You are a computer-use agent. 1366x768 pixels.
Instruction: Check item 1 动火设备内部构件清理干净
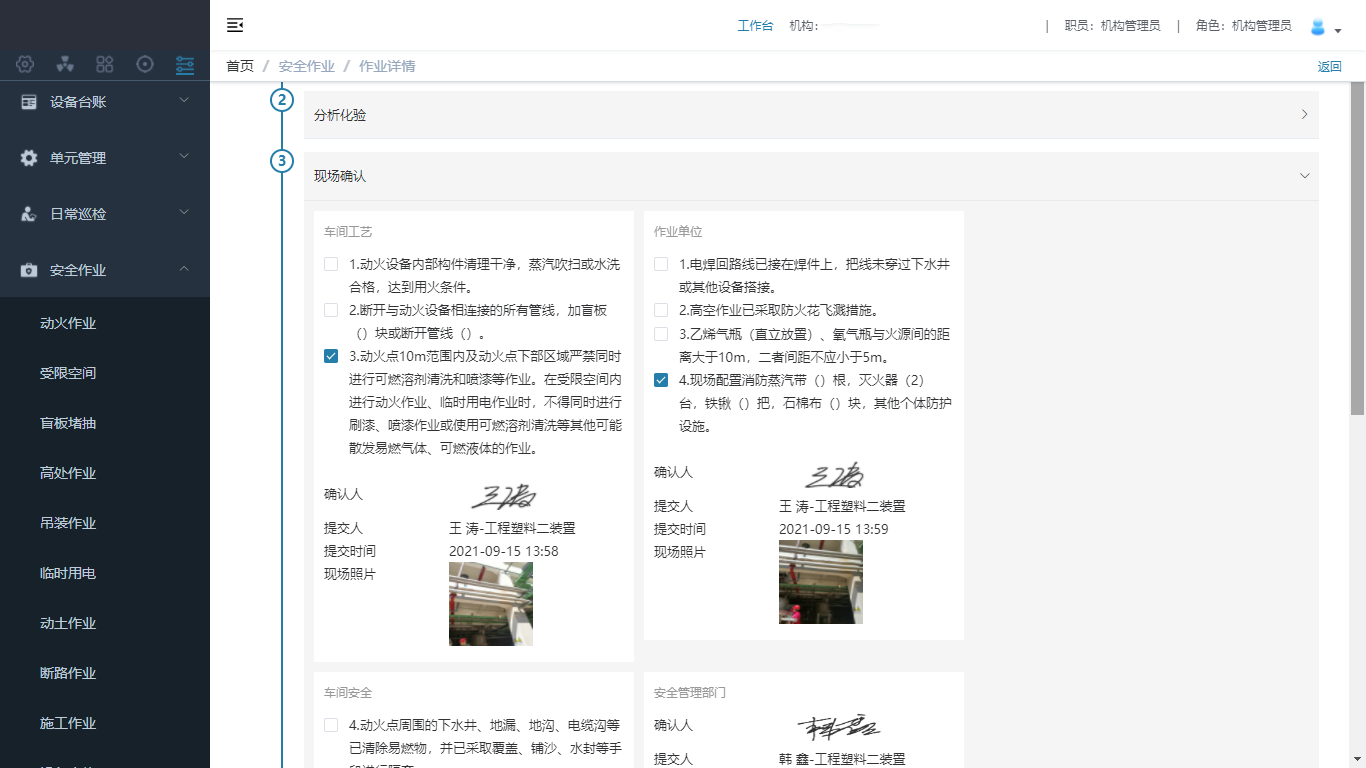point(331,264)
